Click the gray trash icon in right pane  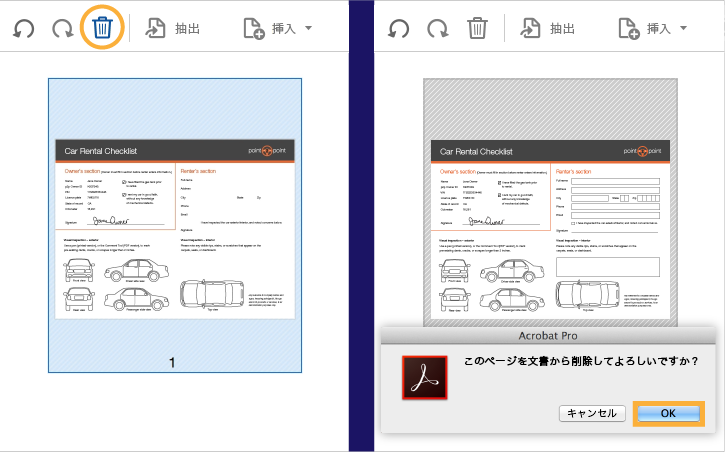(x=477, y=28)
